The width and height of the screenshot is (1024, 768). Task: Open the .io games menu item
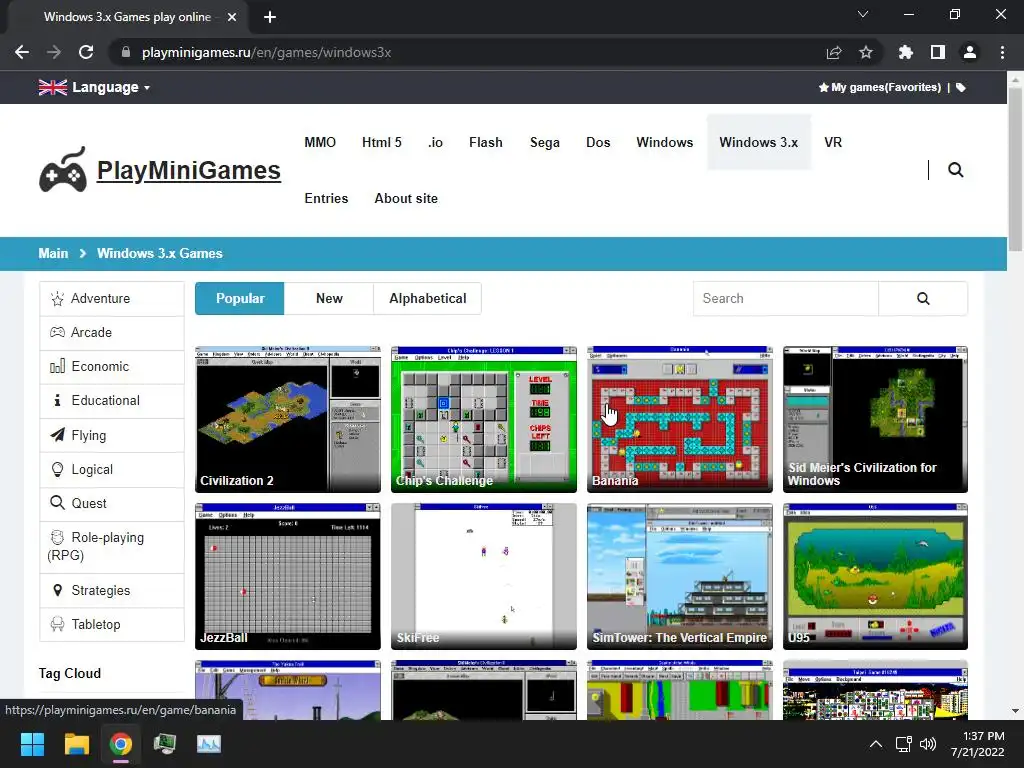click(435, 142)
